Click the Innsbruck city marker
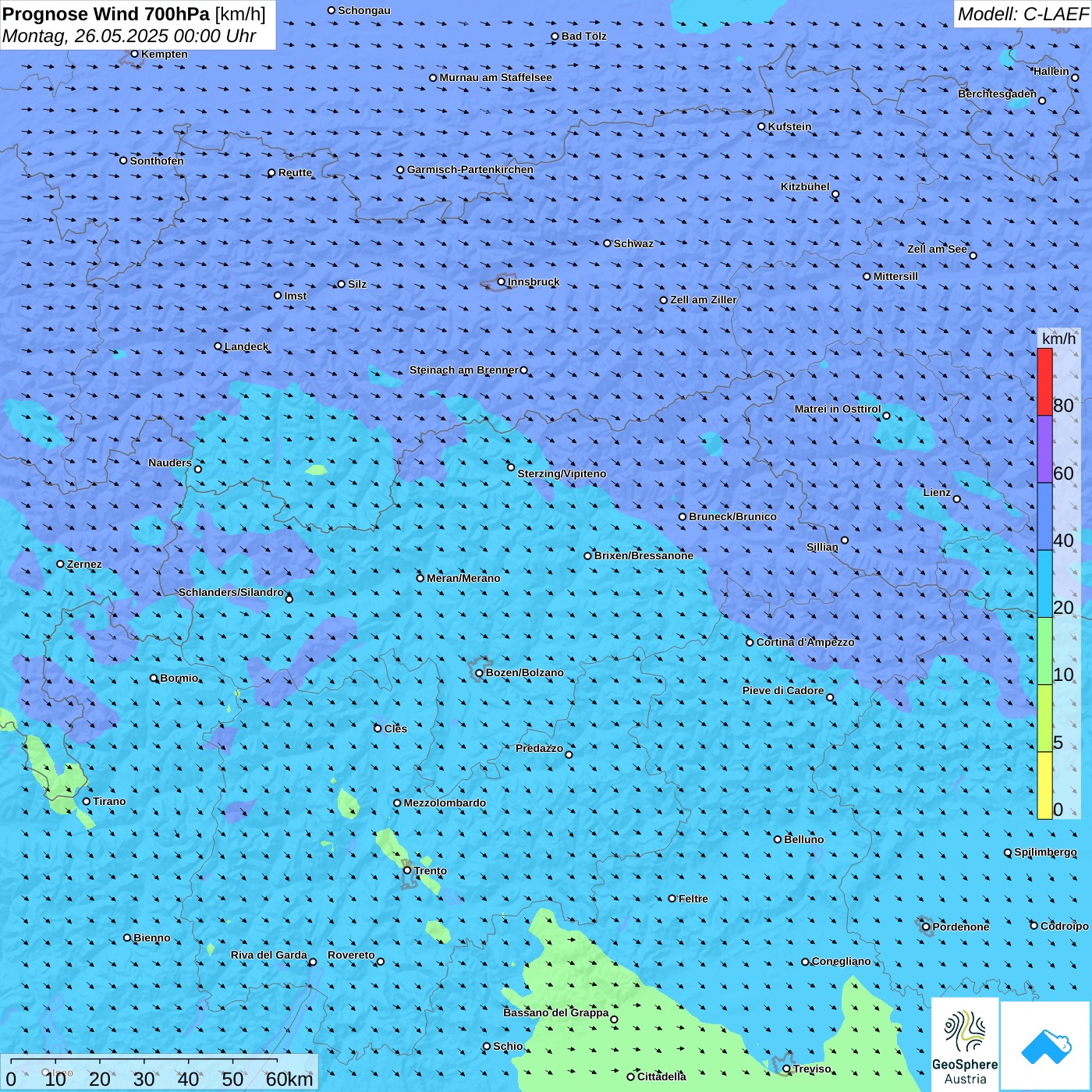 coord(502,282)
